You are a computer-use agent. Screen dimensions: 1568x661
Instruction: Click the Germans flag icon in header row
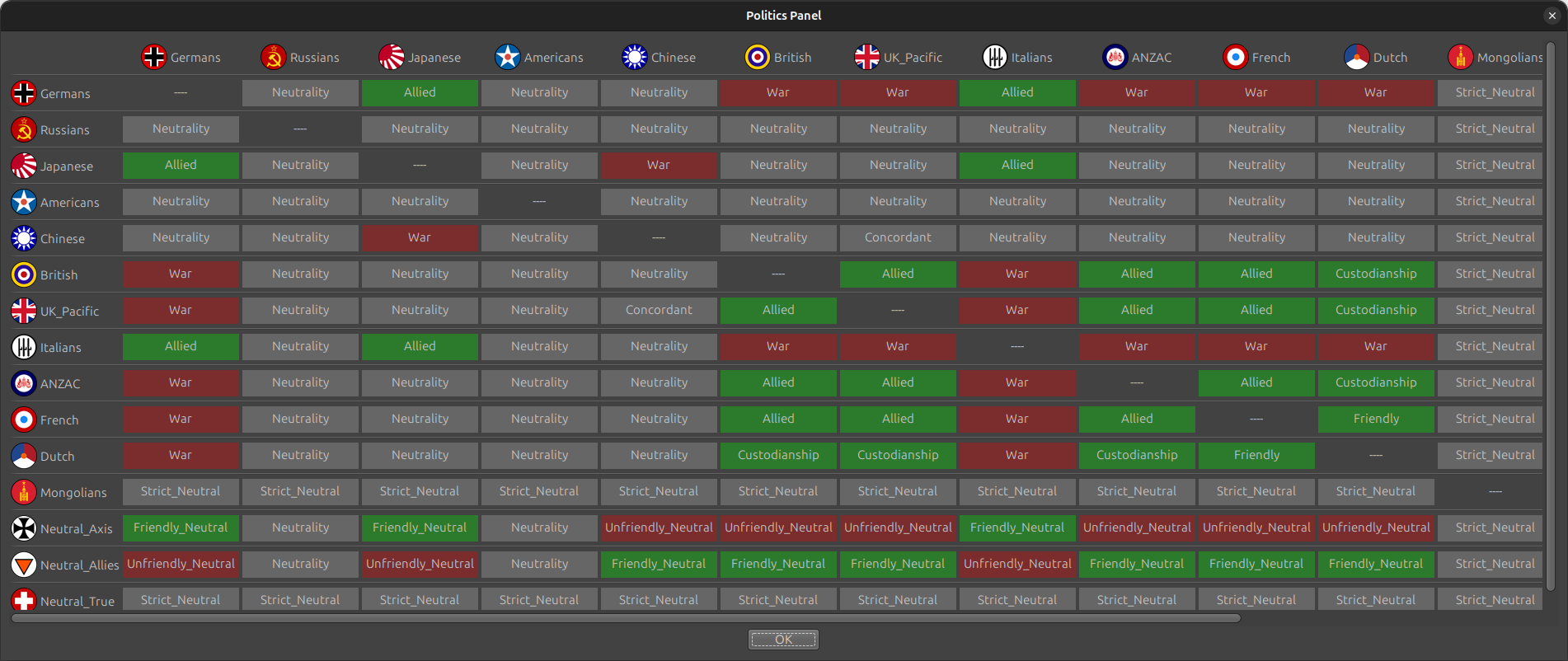coord(153,57)
